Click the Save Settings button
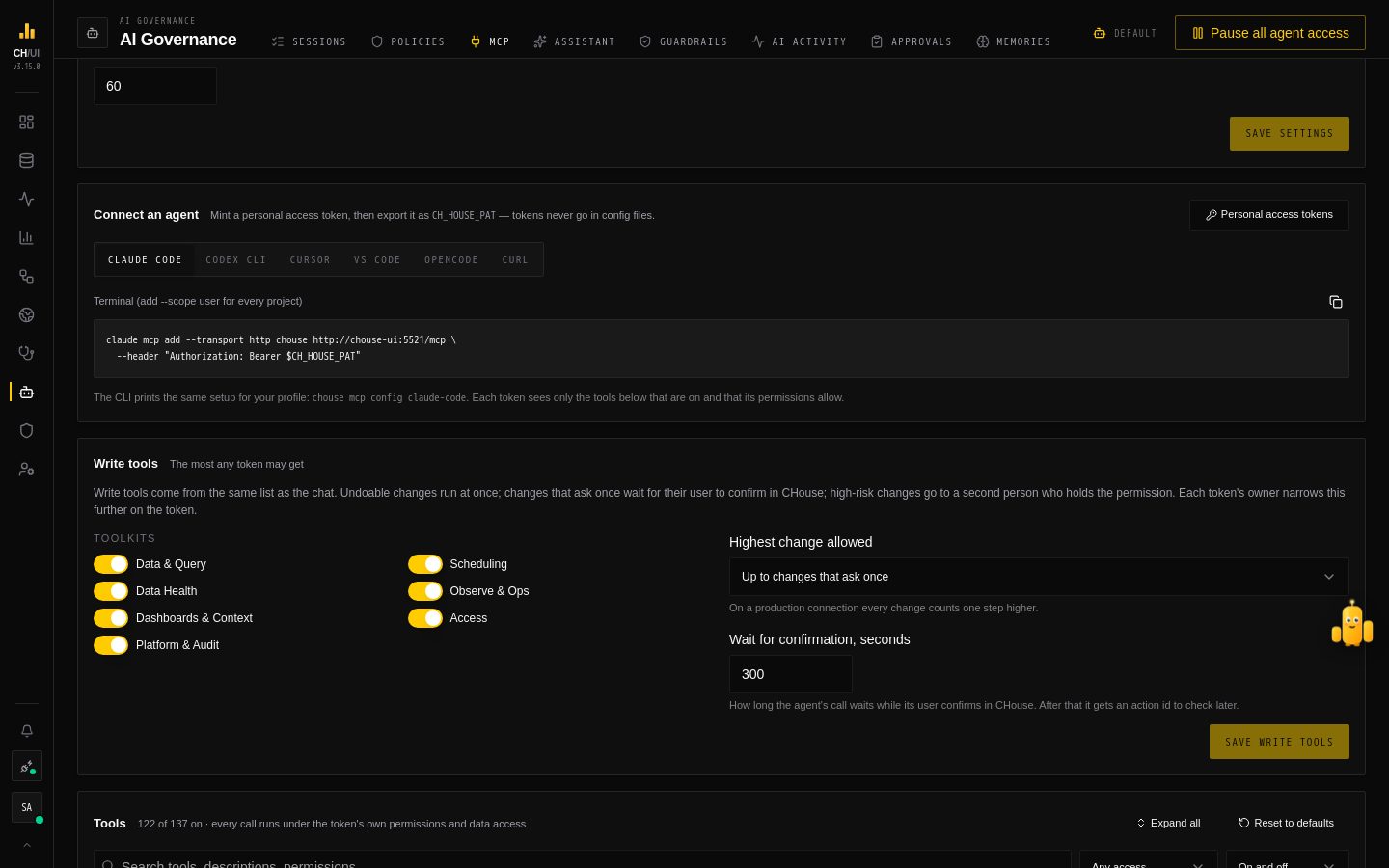 point(1290,134)
